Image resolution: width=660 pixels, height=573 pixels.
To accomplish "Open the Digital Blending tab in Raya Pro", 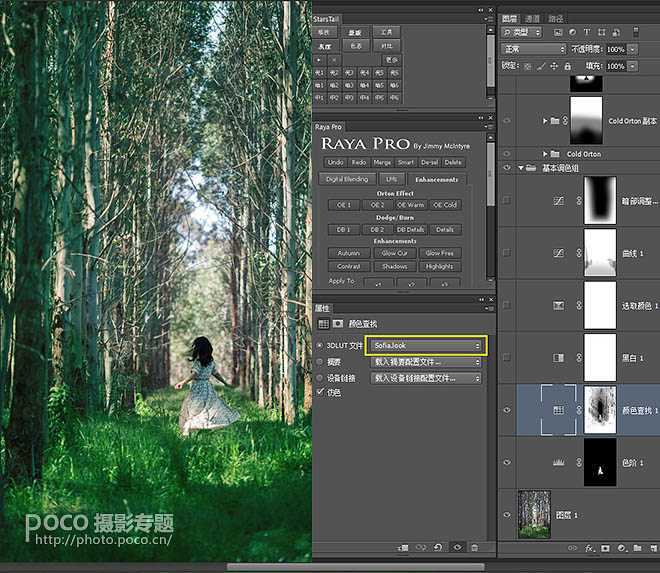I will [347, 179].
